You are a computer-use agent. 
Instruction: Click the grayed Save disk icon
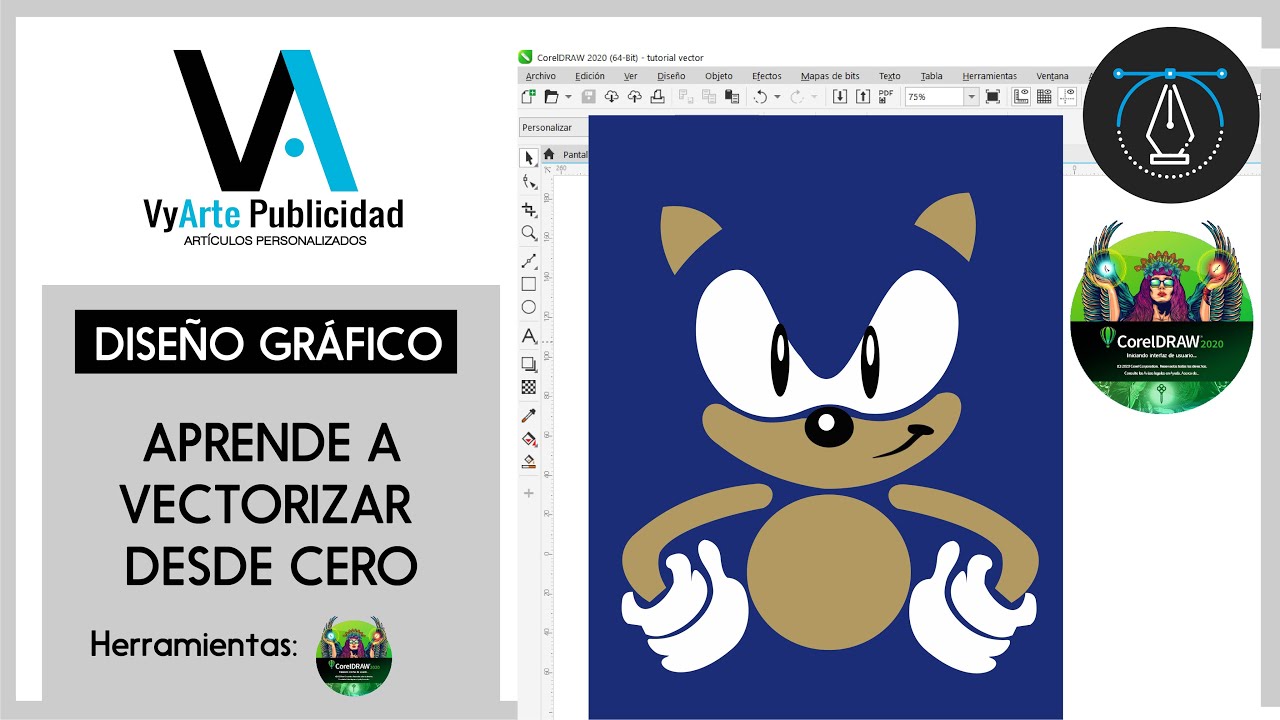pyautogui.click(x=588, y=96)
